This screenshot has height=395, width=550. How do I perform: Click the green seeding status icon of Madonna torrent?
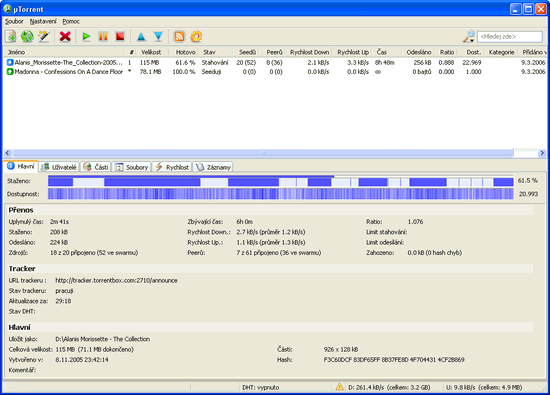click(10, 72)
